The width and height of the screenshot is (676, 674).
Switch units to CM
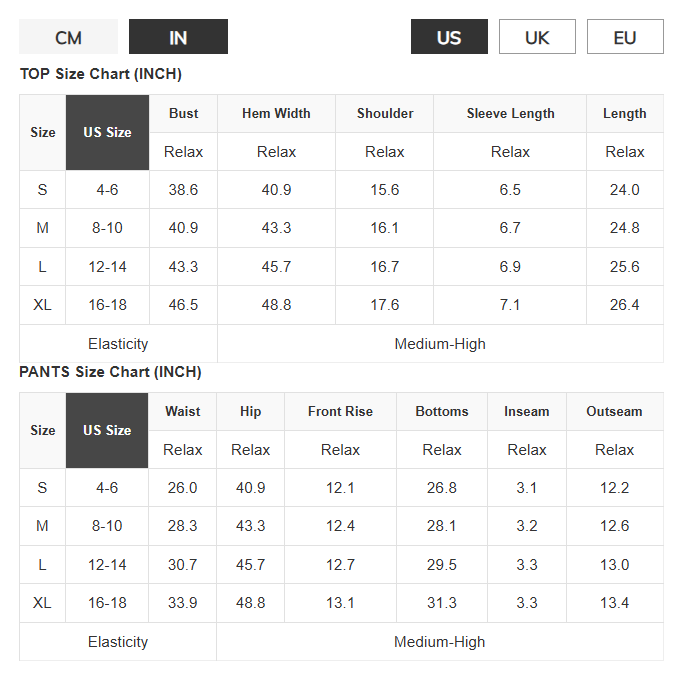point(68,37)
